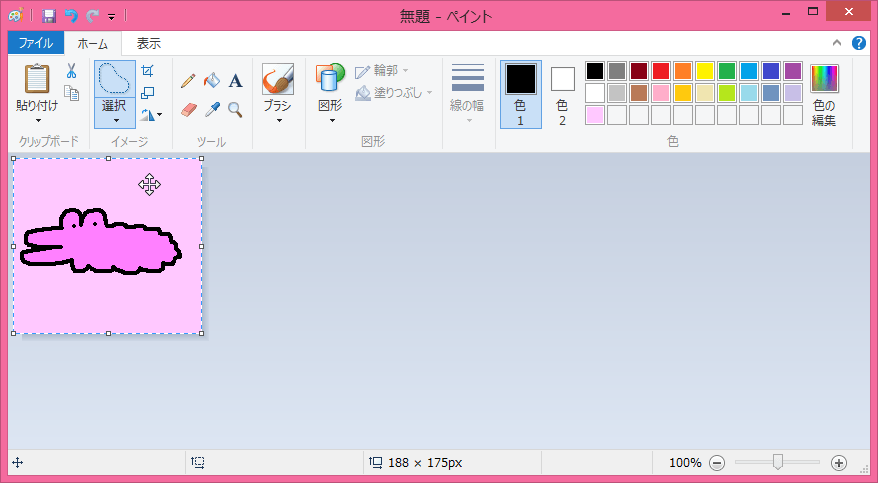Select the Pencil tool
878x483 pixels.
pos(188,81)
